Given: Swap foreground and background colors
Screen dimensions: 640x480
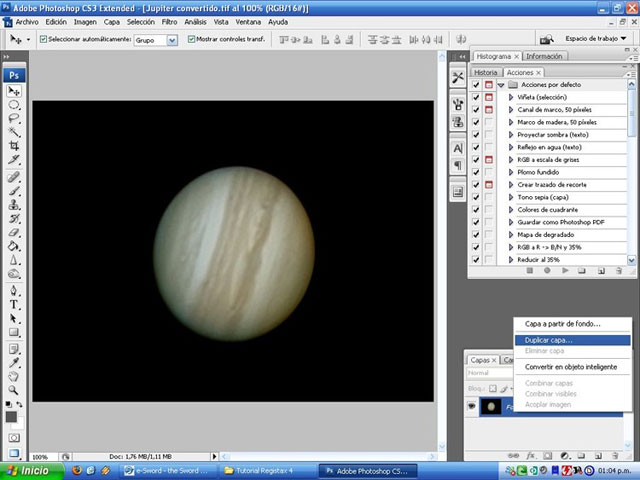Looking at the screenshot, I should point(20,404).
